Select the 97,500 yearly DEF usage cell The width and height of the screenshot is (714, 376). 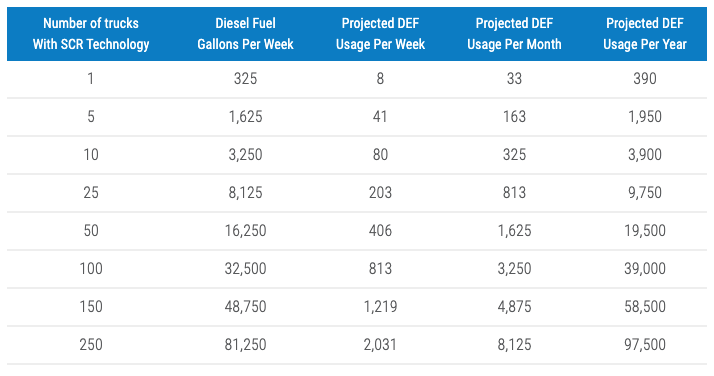[645, 345]
